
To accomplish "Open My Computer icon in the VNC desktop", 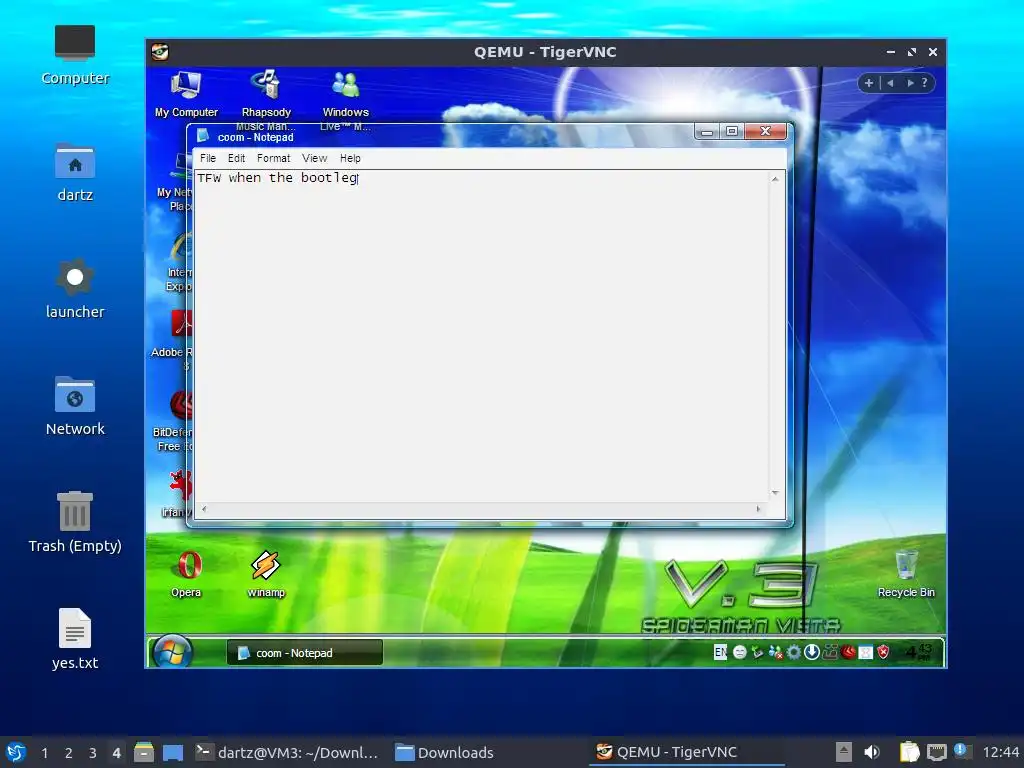I will [186, 93].
